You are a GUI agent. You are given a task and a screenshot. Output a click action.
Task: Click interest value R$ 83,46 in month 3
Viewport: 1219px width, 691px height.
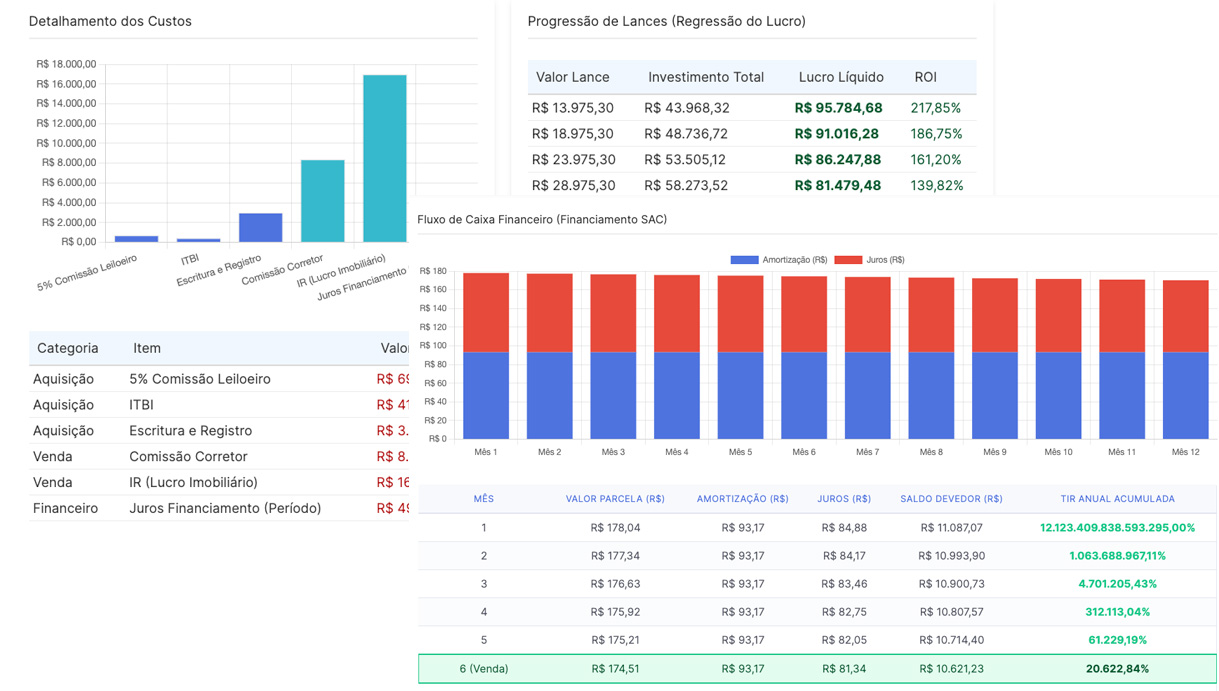click(844, 584)
